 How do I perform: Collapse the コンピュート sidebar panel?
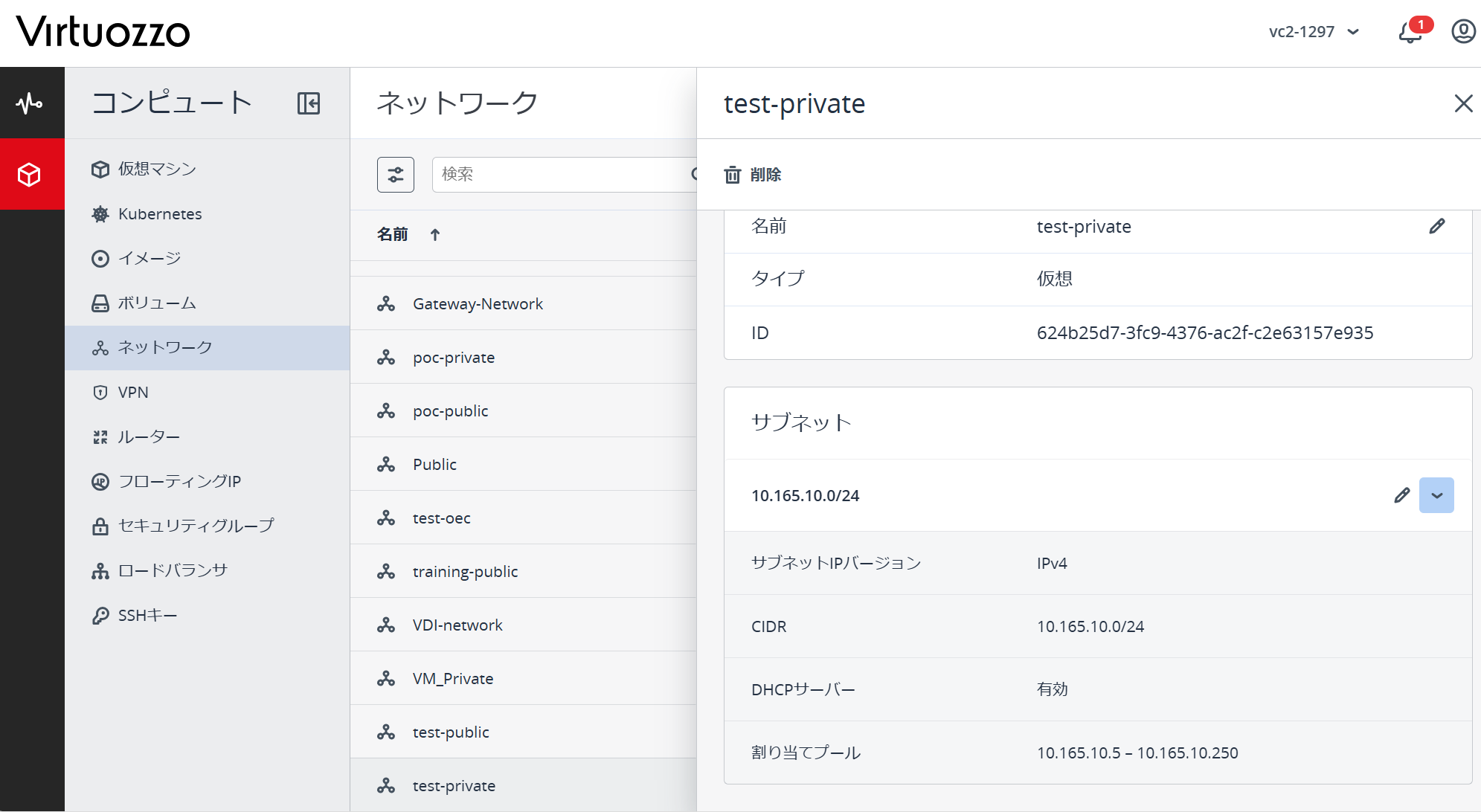pos(308,103)
